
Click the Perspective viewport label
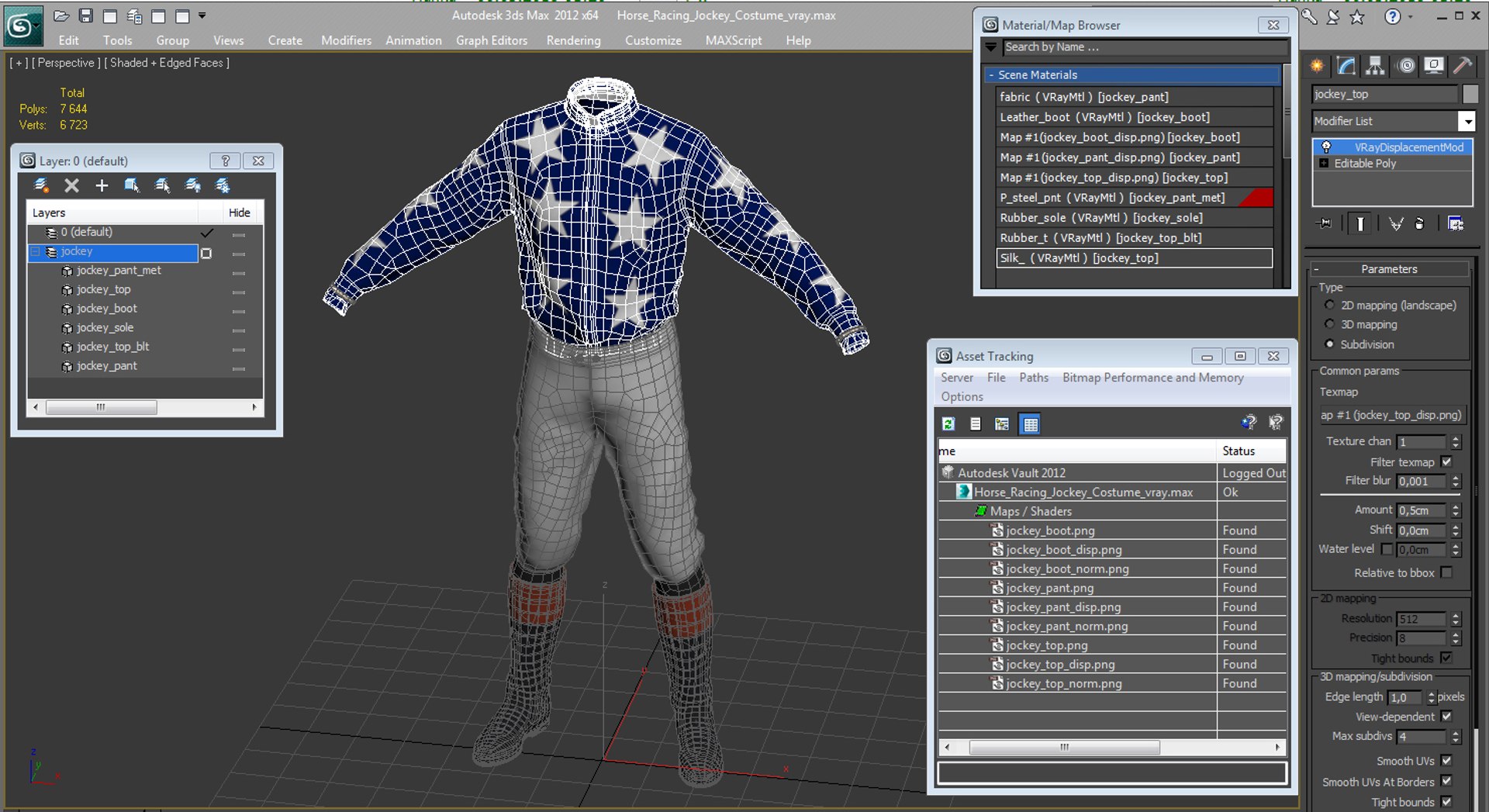(66, 63)
